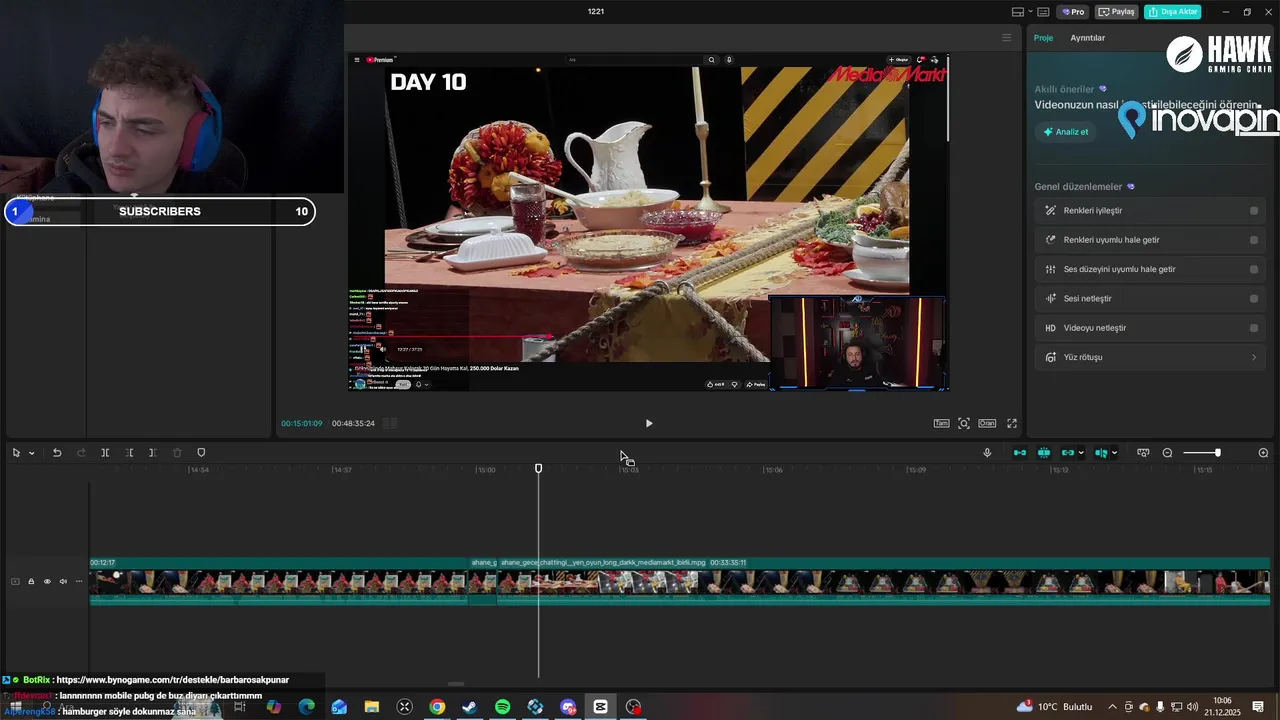Mute the main track audio
This screenshot has width=1280, height=720.
[63, 581]
